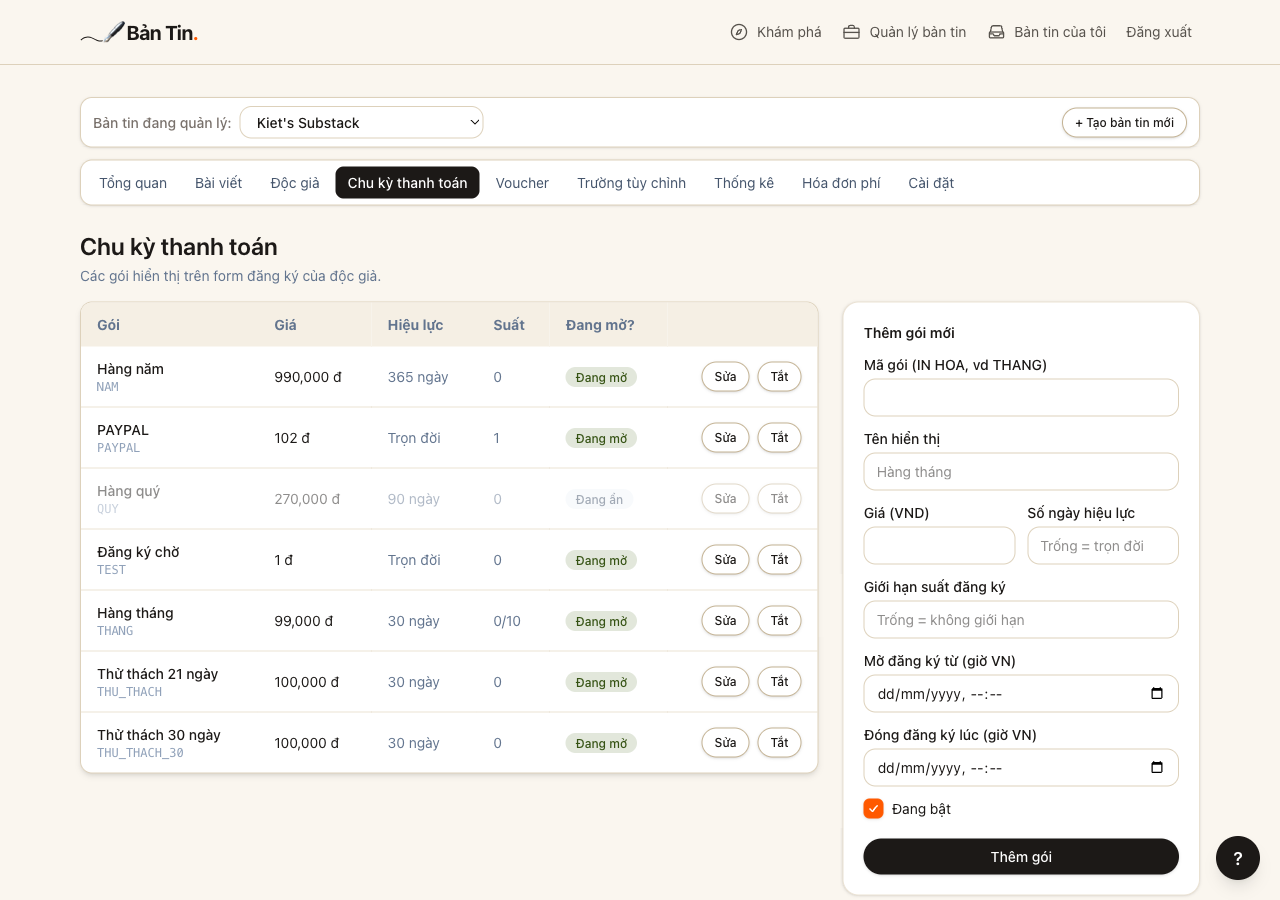Click the Mở đăng ký từ datetime field
Viewport: 1280px width, 900px height.
(1021, 693)
